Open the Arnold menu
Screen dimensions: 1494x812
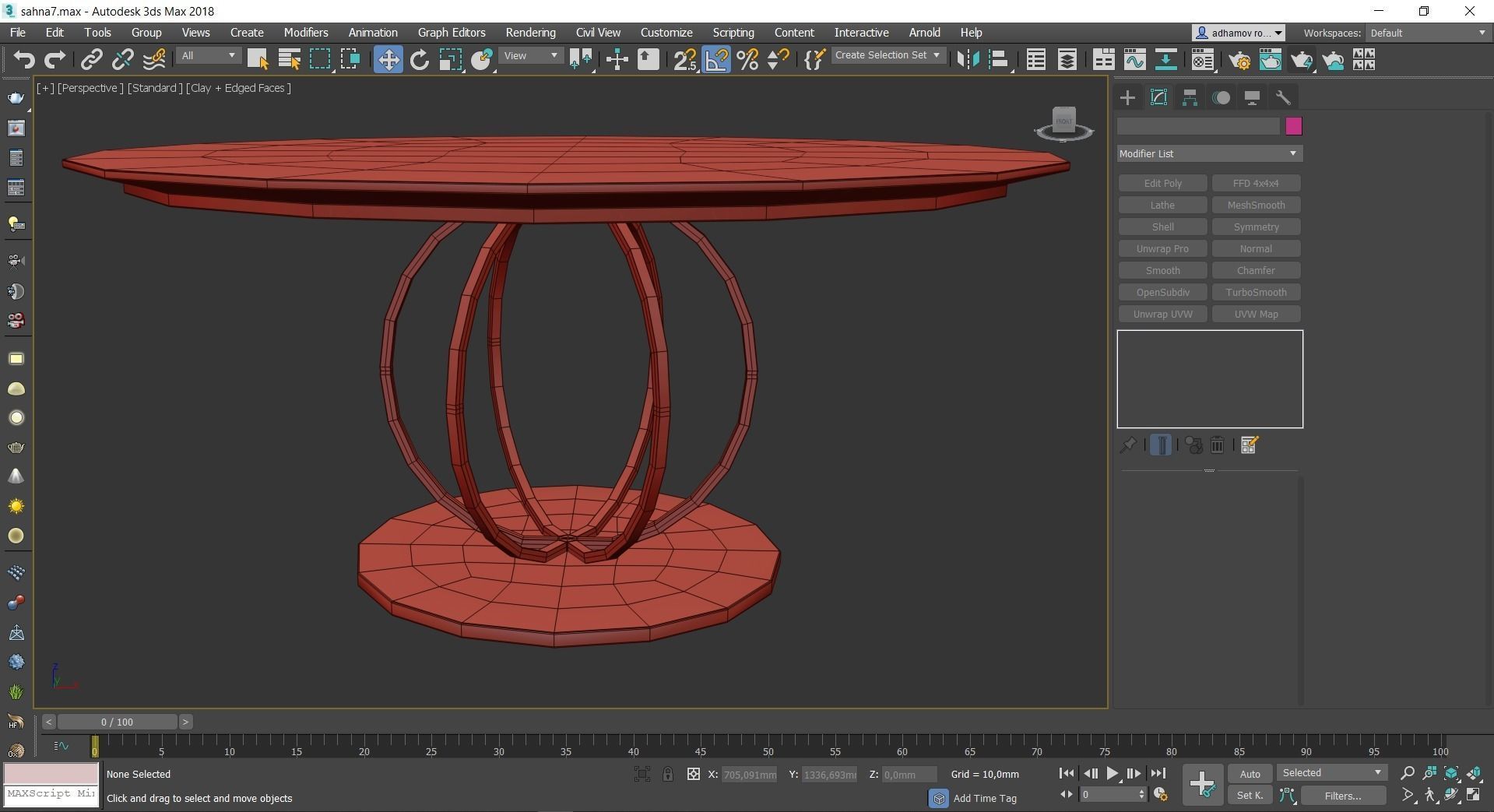[924, 33]
